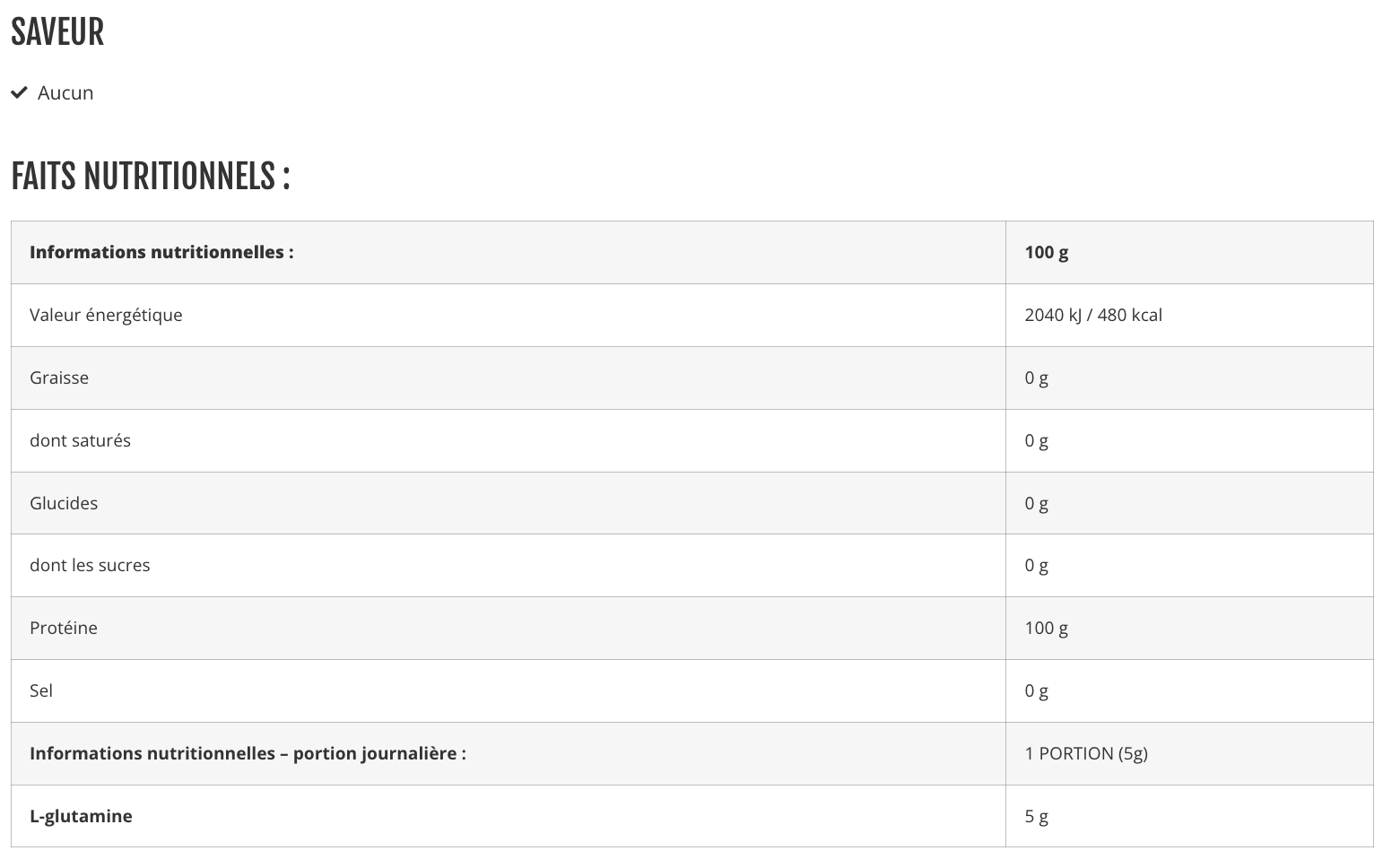Select the 1 PORTION (5g) cell
This screenshot has height=868, width=1383.
tap(1085, 753)
